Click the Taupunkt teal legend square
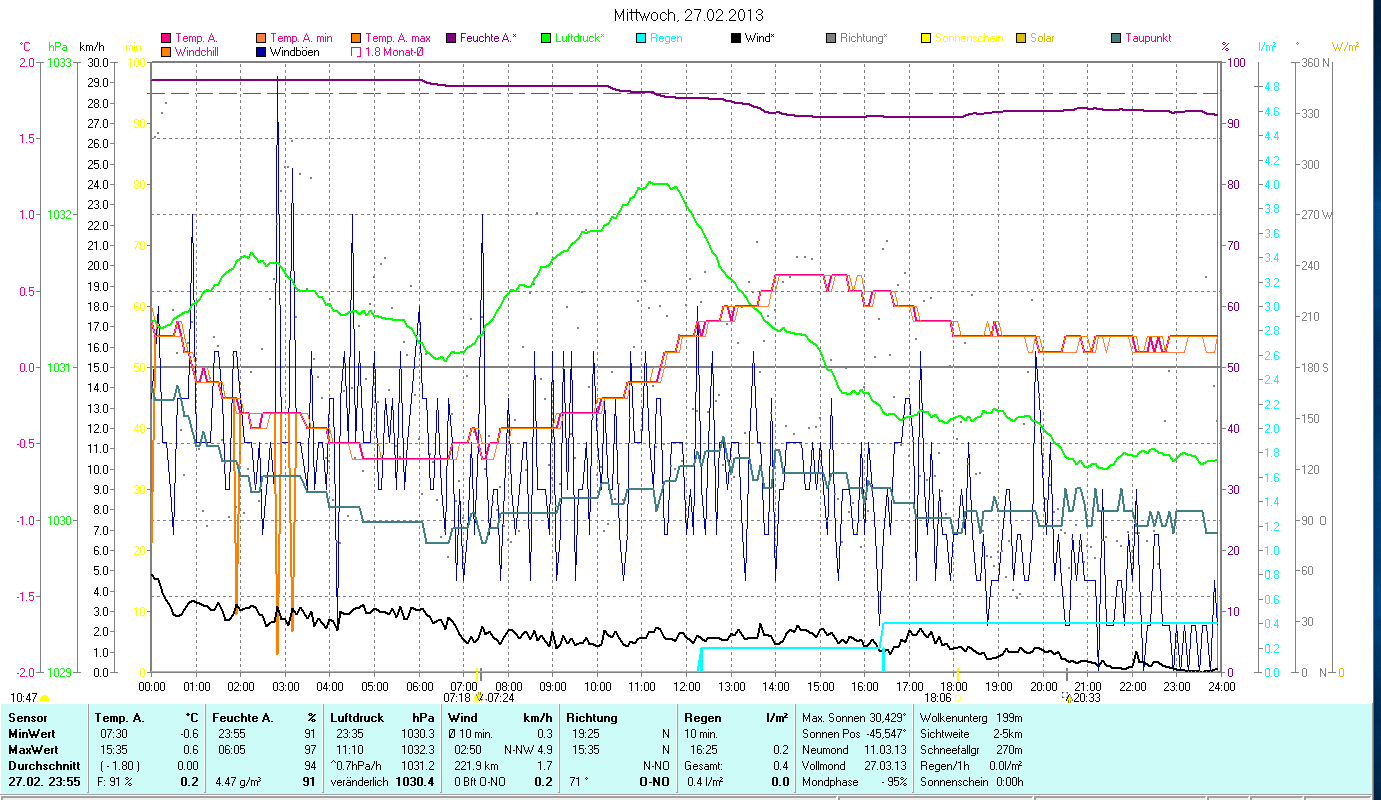This screenshot has width=1381, height=800. point(1115,38)
